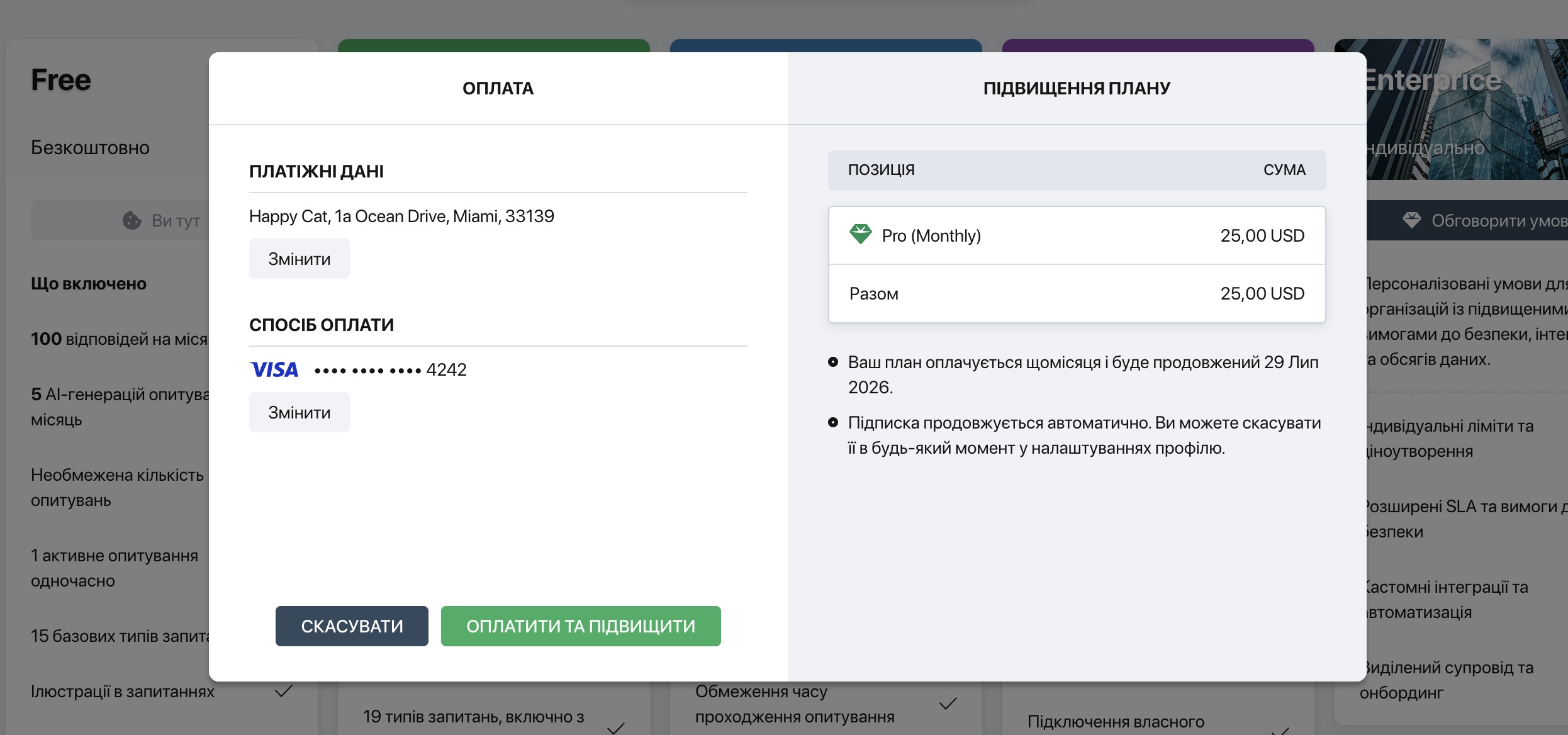
Task: Click the green diamond icon beside Pro (Monthly)
Action: point(860,234)
